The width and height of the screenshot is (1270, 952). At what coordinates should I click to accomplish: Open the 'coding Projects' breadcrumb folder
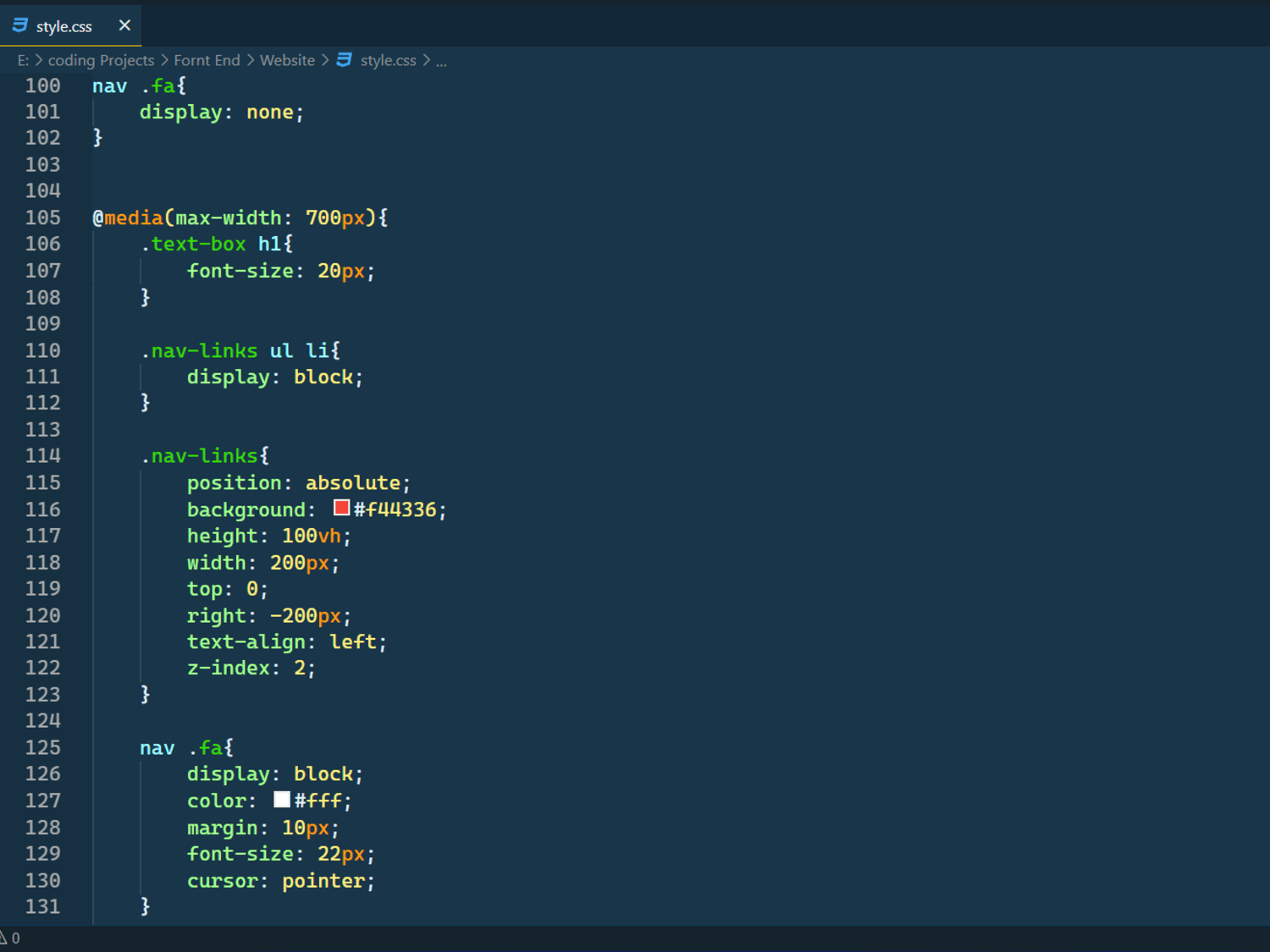pos(101,60)
